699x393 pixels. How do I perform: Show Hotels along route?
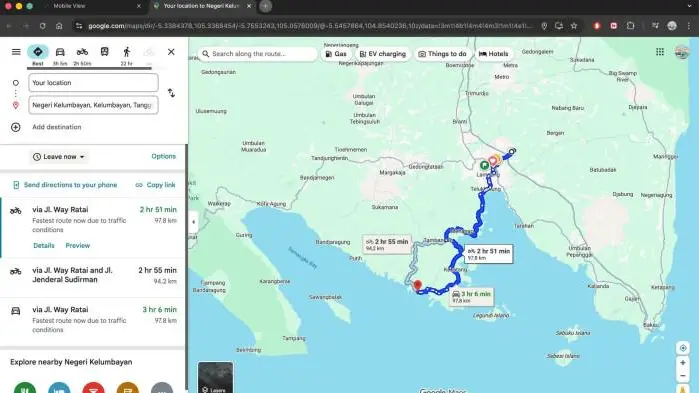pyautogui.click(x=493, y=54)
